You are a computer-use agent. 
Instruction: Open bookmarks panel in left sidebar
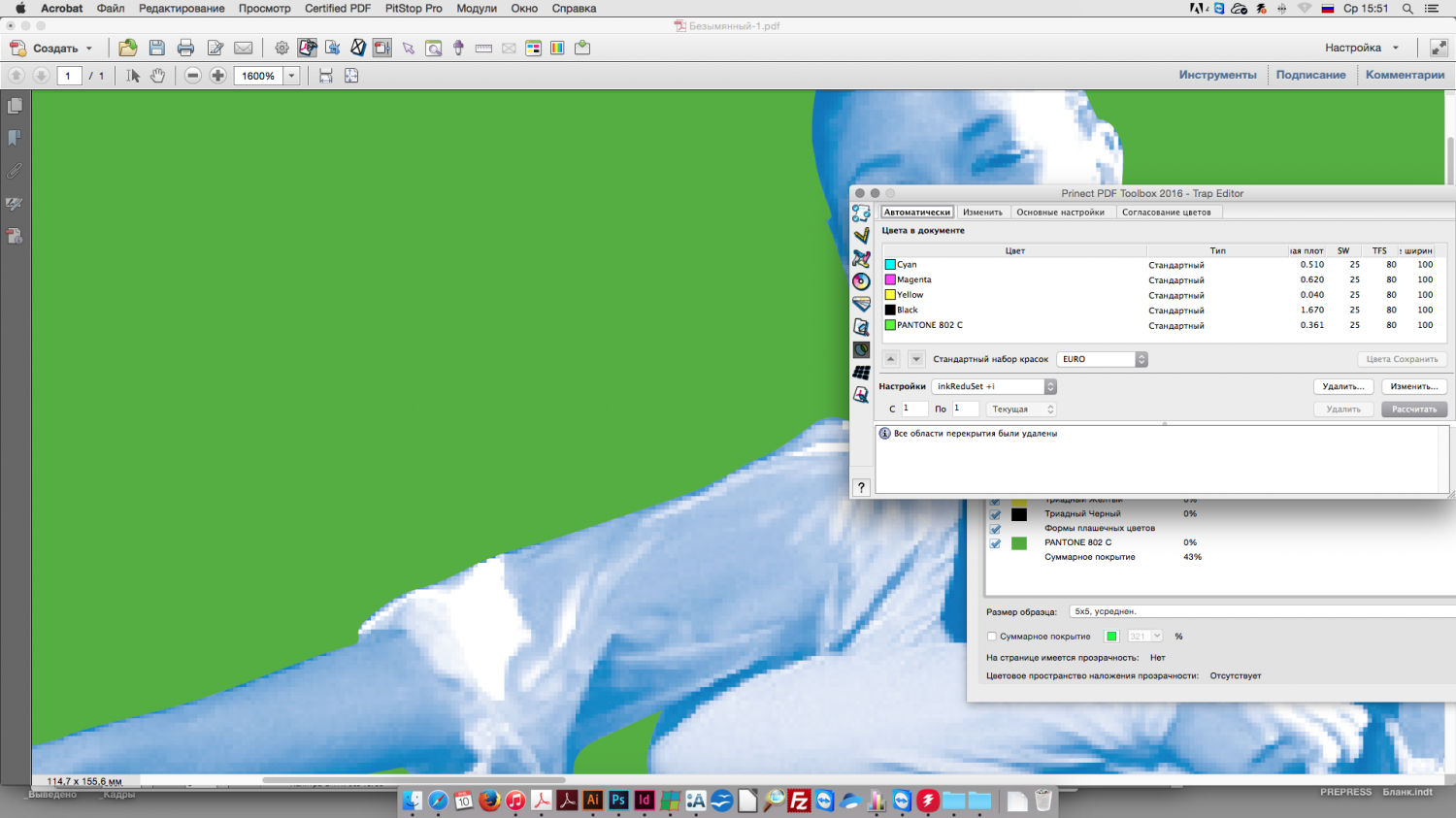pos(15,138)
